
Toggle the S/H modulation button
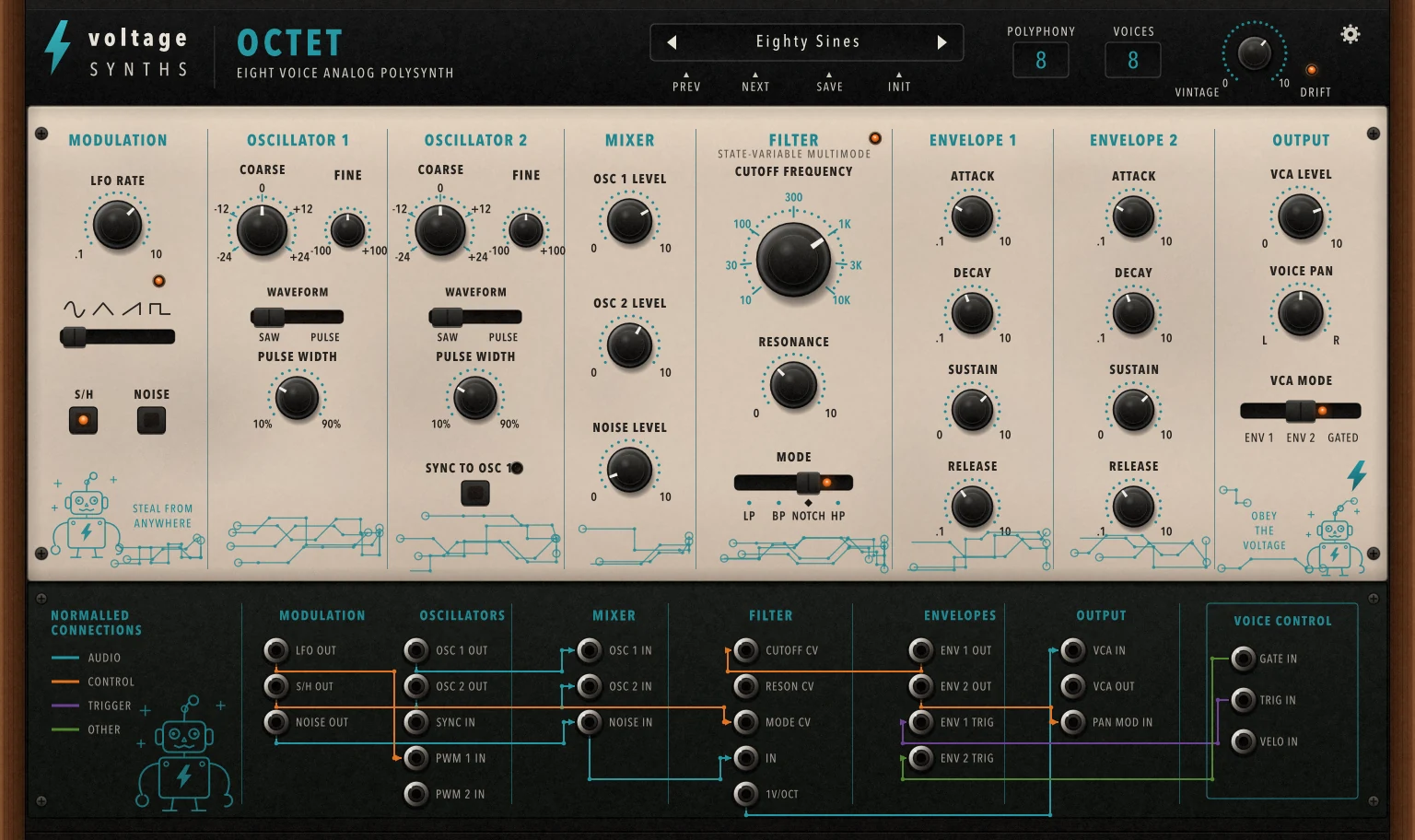83,421
